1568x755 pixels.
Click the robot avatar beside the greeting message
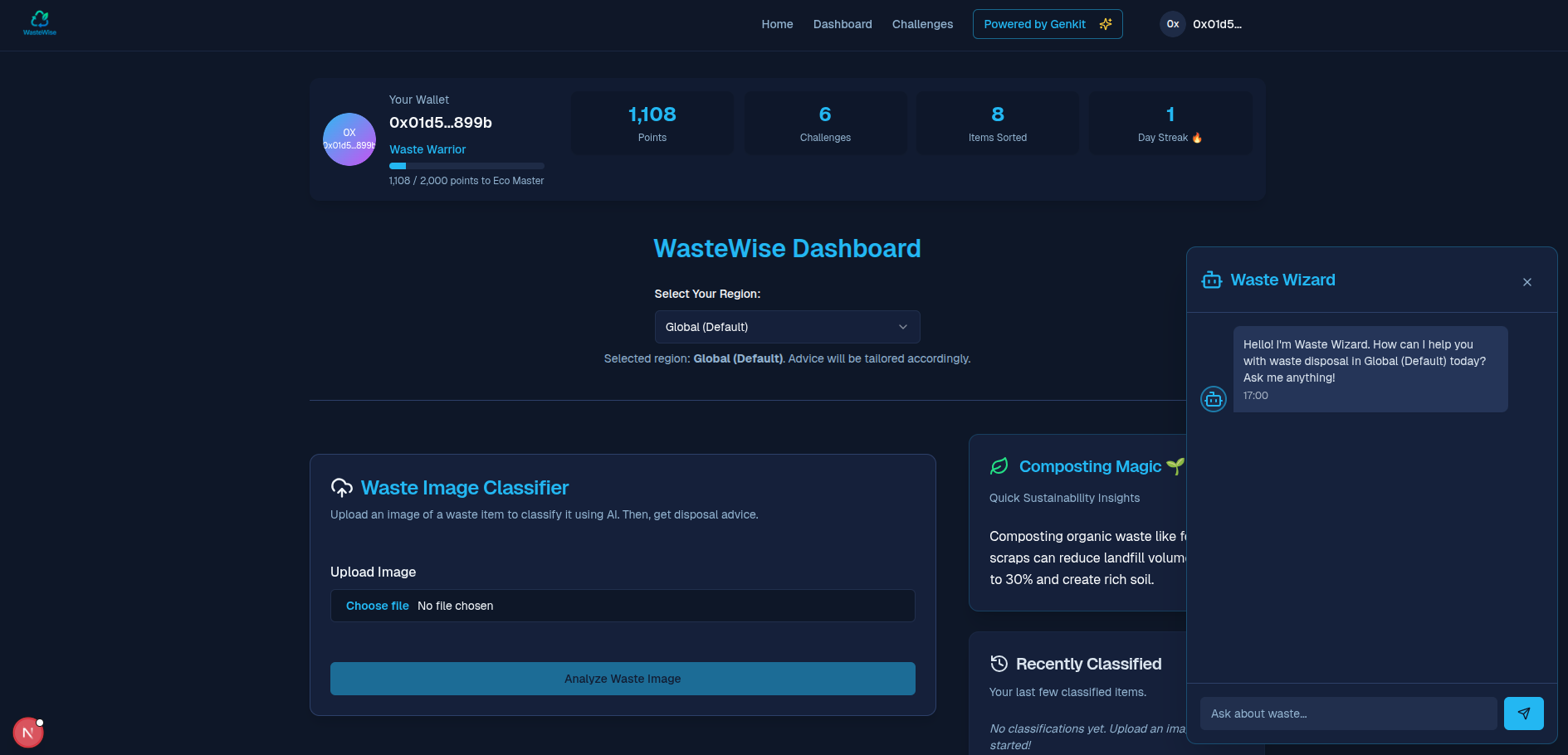pos(1213,399)
